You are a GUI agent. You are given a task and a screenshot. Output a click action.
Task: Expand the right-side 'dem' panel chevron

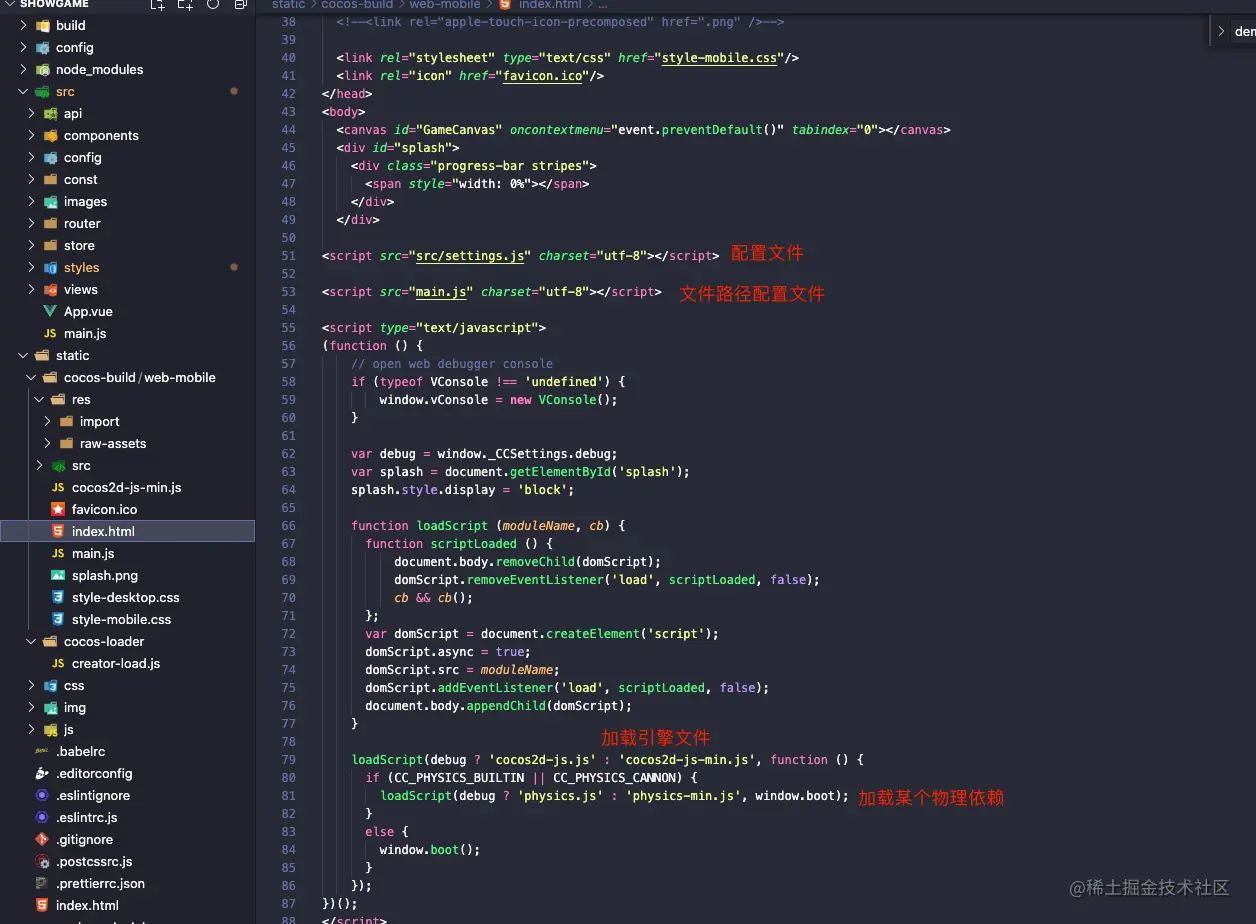pos(1221,31)
